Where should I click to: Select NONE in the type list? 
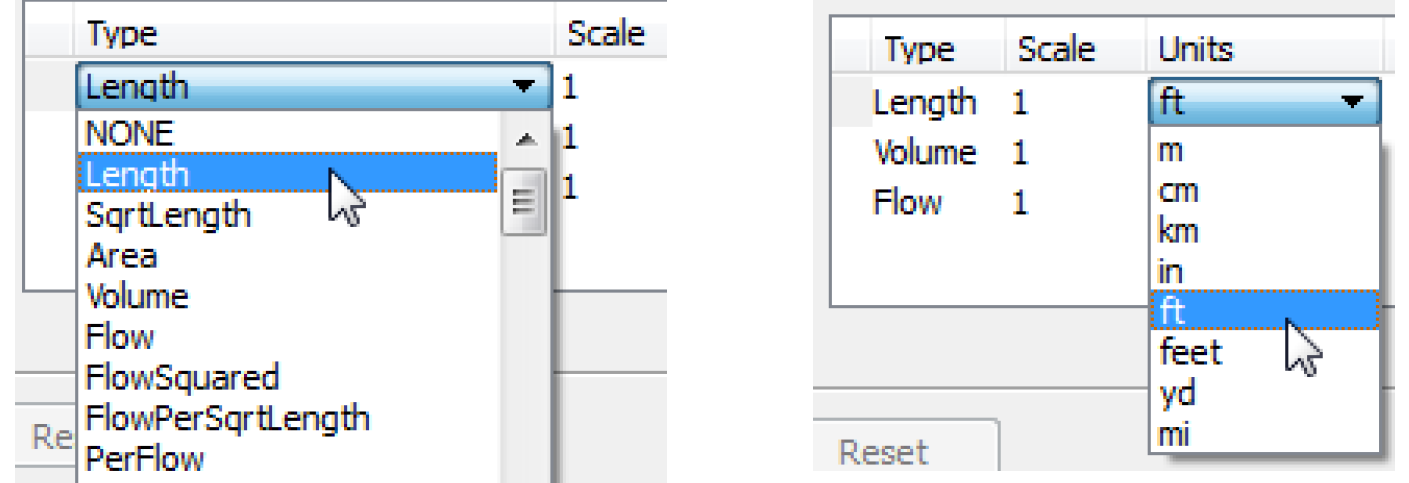(x=130, y=133)
